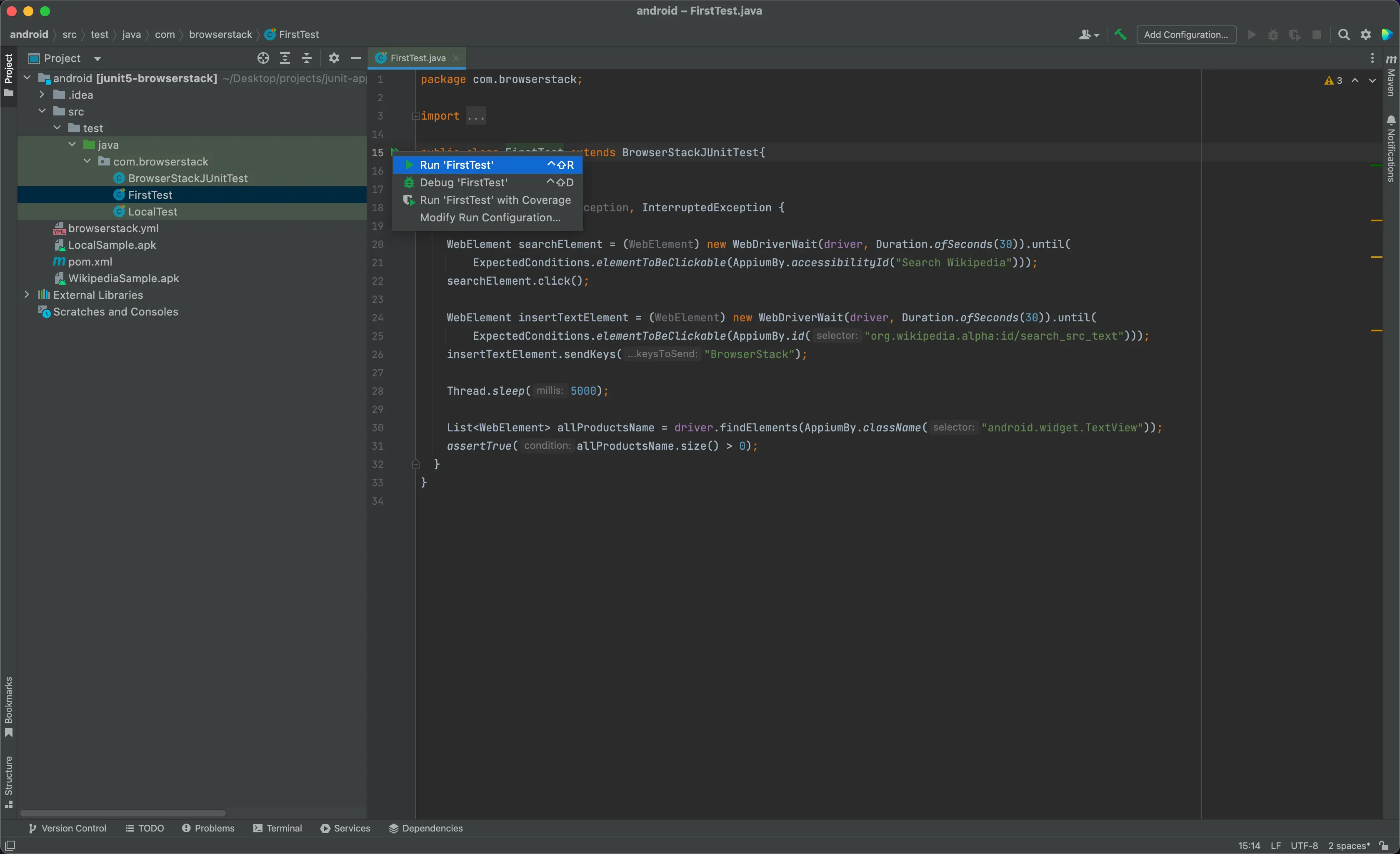Viewport: 1400px width, 854px height.
Task: Open IDE settings gear in top toolbar
Action: coord(1365,35)
